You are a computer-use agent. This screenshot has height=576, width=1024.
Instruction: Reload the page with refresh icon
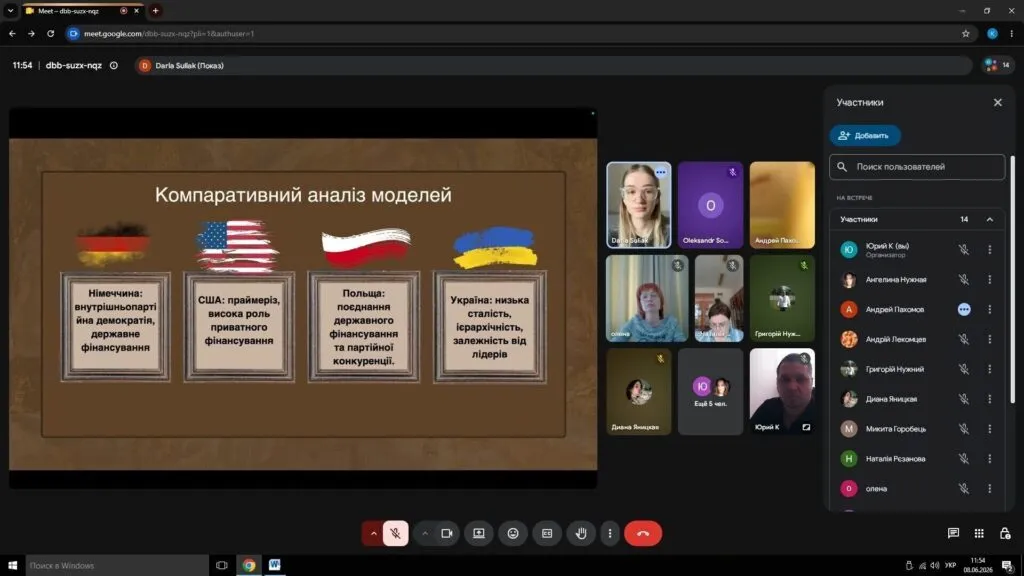click(50, 33)
